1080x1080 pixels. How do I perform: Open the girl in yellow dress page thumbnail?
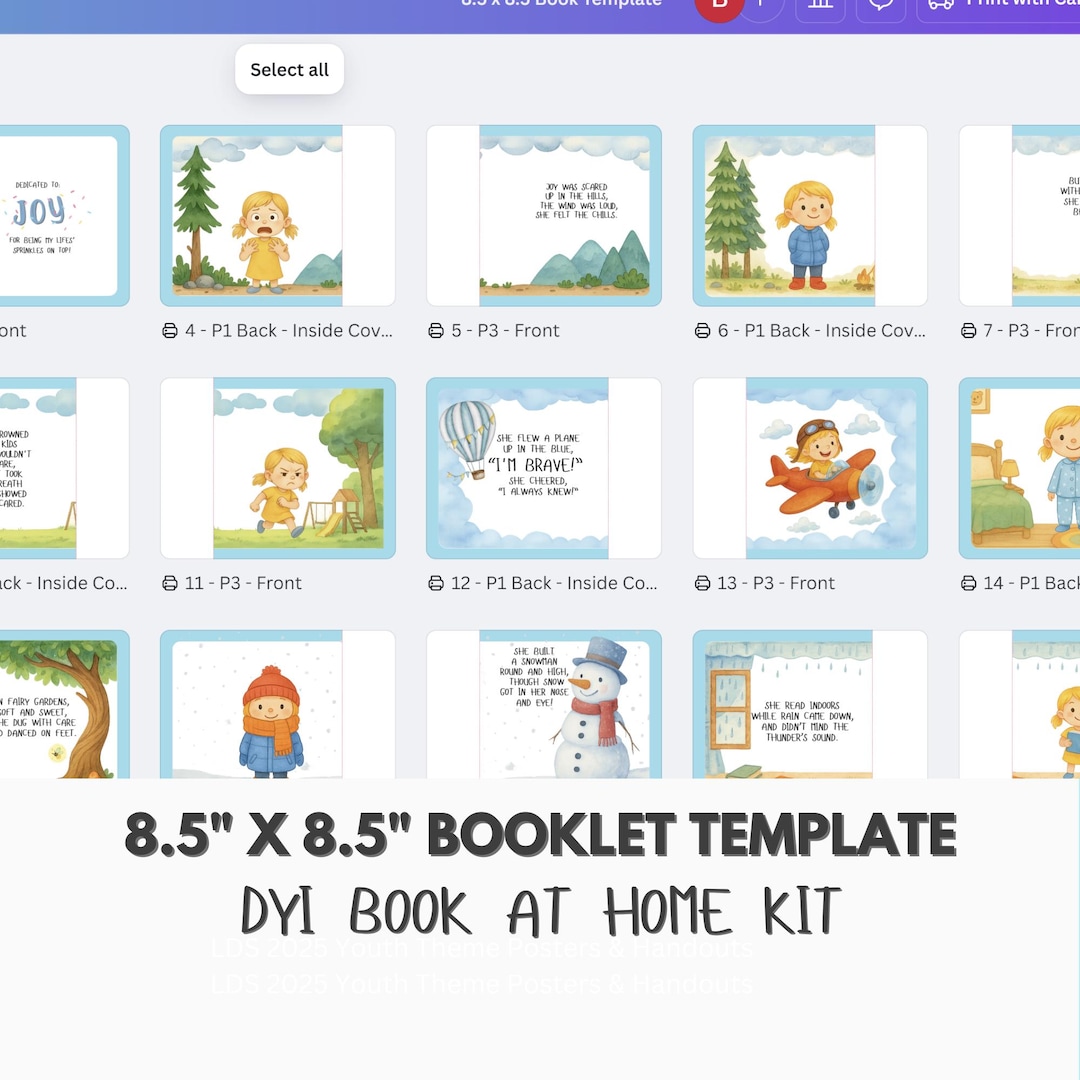click(x=277, y=215)
